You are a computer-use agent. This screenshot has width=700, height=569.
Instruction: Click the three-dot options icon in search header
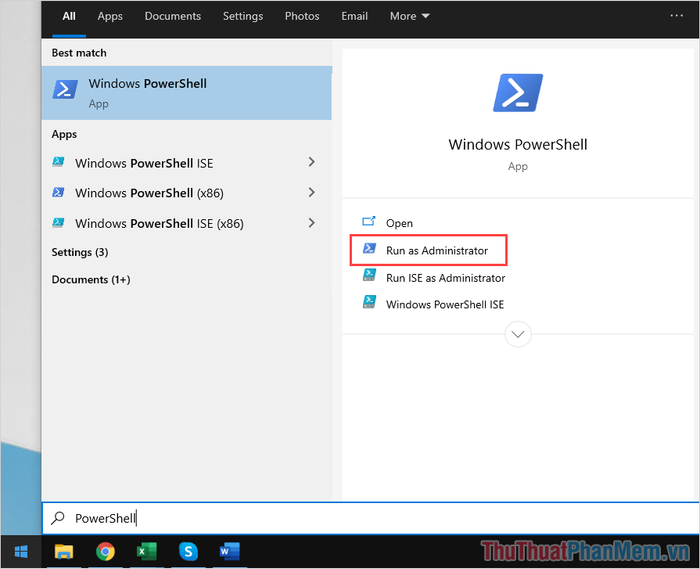pos(677,16)
